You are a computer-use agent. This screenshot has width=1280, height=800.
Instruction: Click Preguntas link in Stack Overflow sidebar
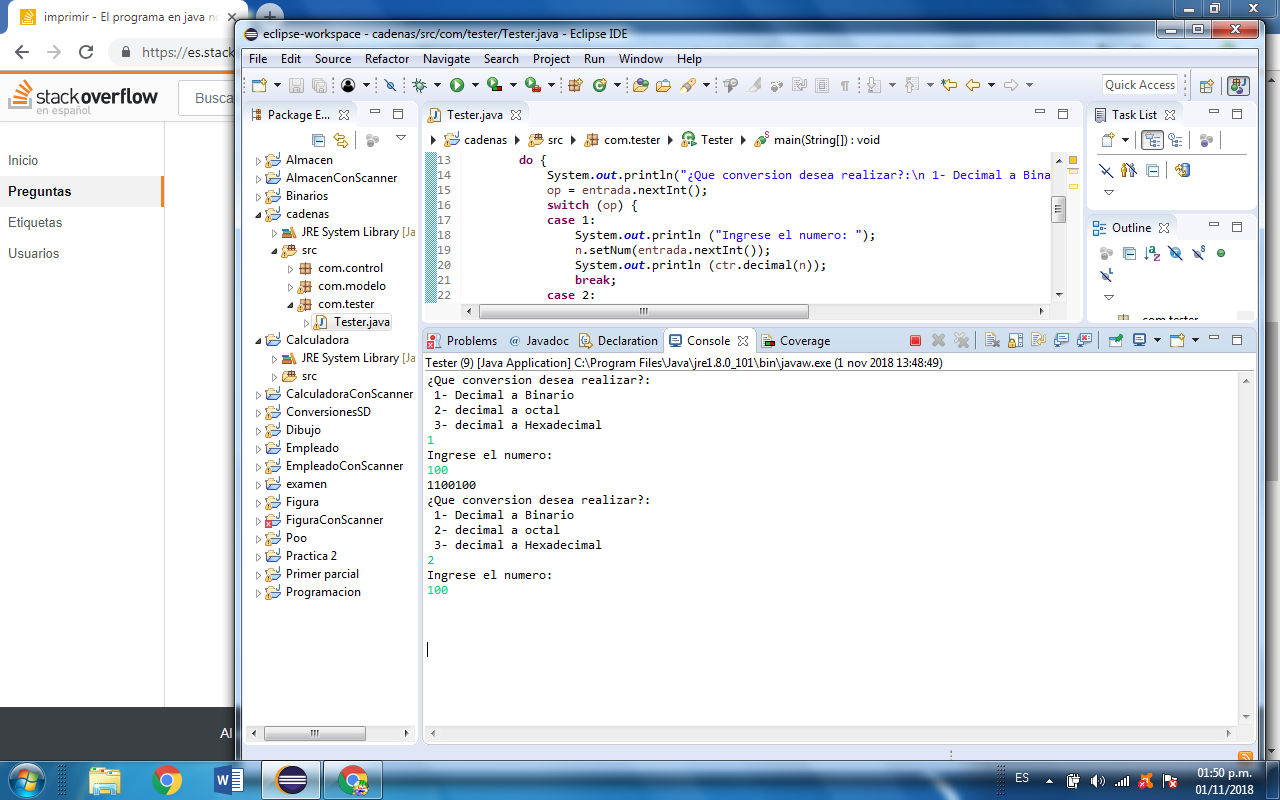pos(40,191)
